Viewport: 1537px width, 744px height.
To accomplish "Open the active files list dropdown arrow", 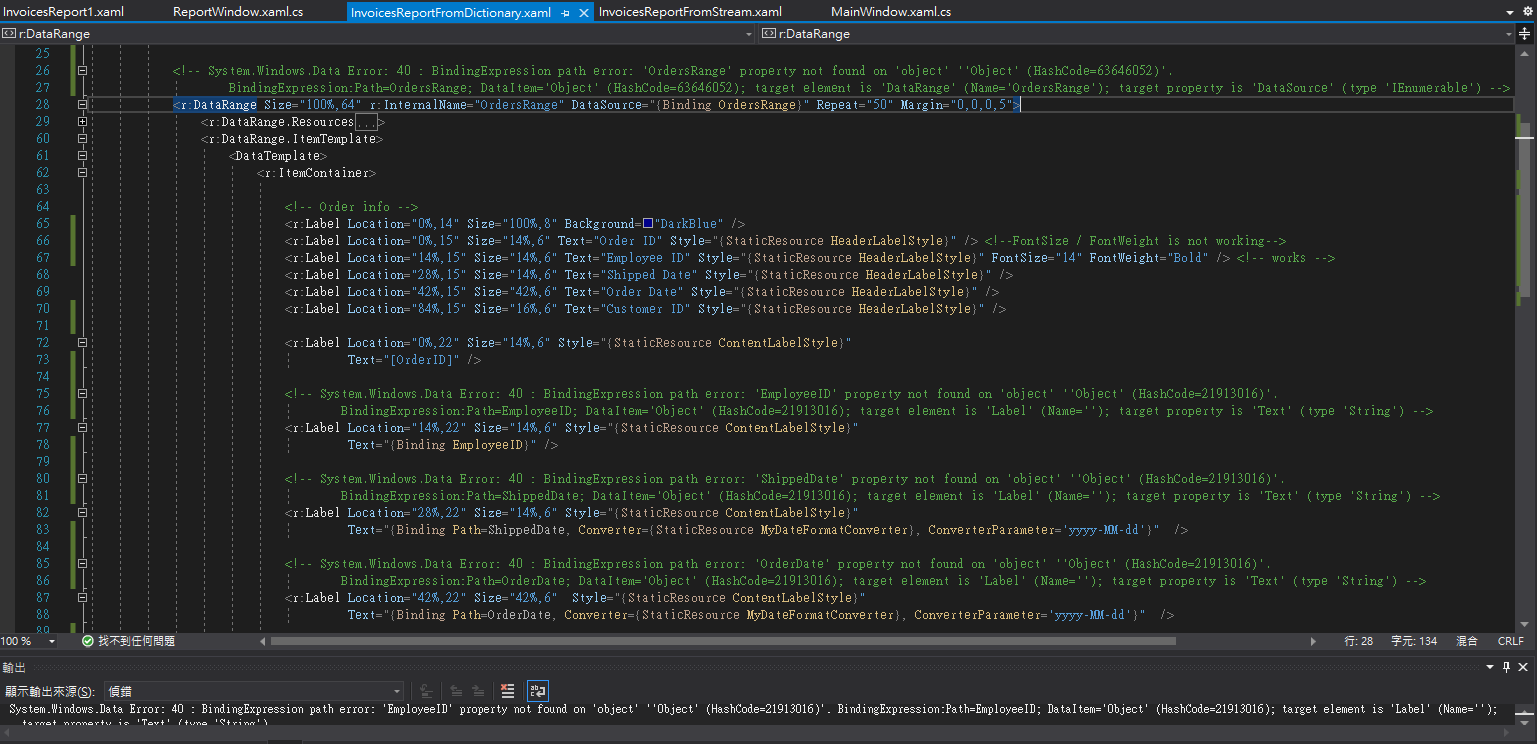I will 1511,13.
